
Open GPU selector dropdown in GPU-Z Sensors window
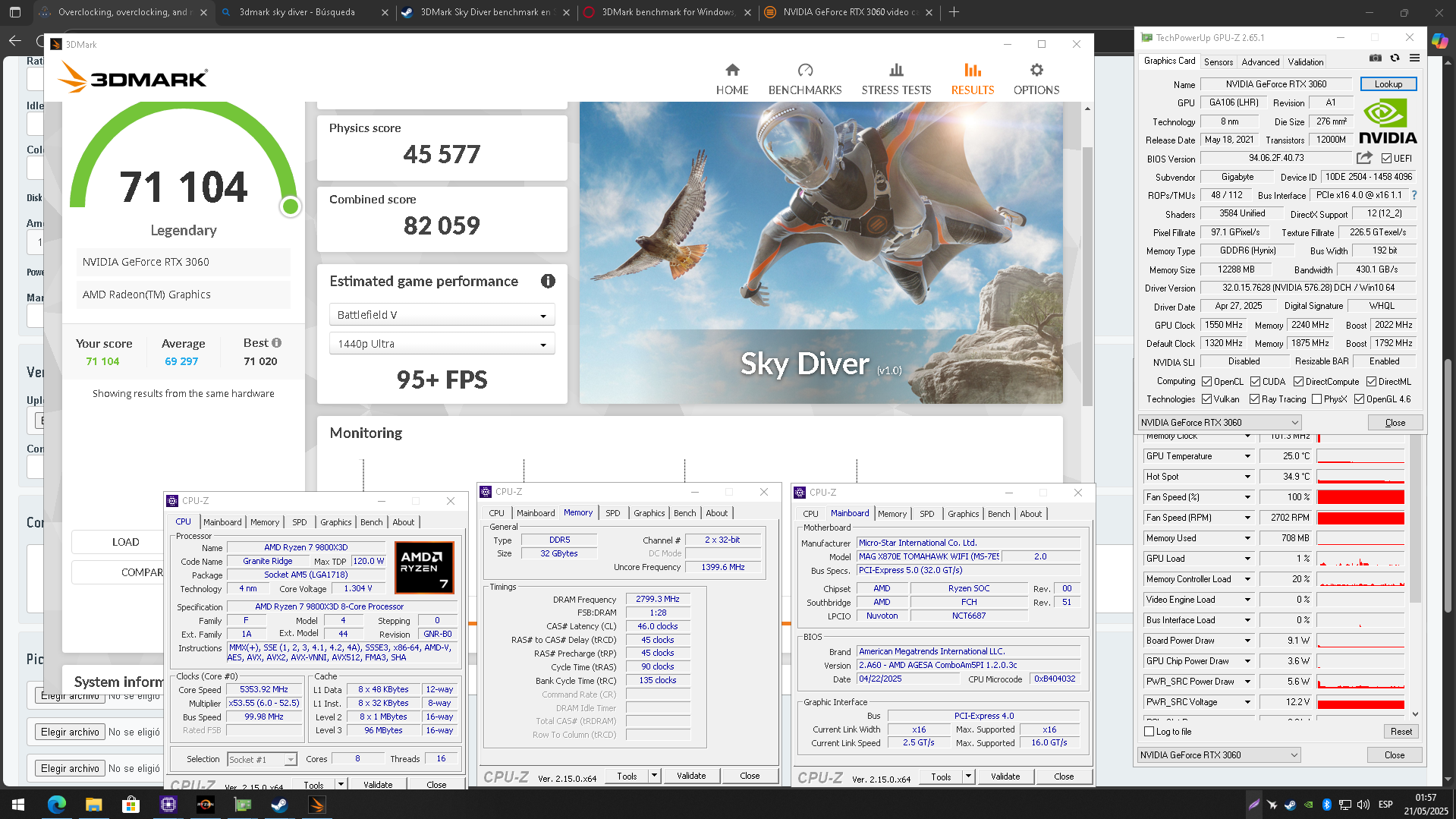(1219, 755)
